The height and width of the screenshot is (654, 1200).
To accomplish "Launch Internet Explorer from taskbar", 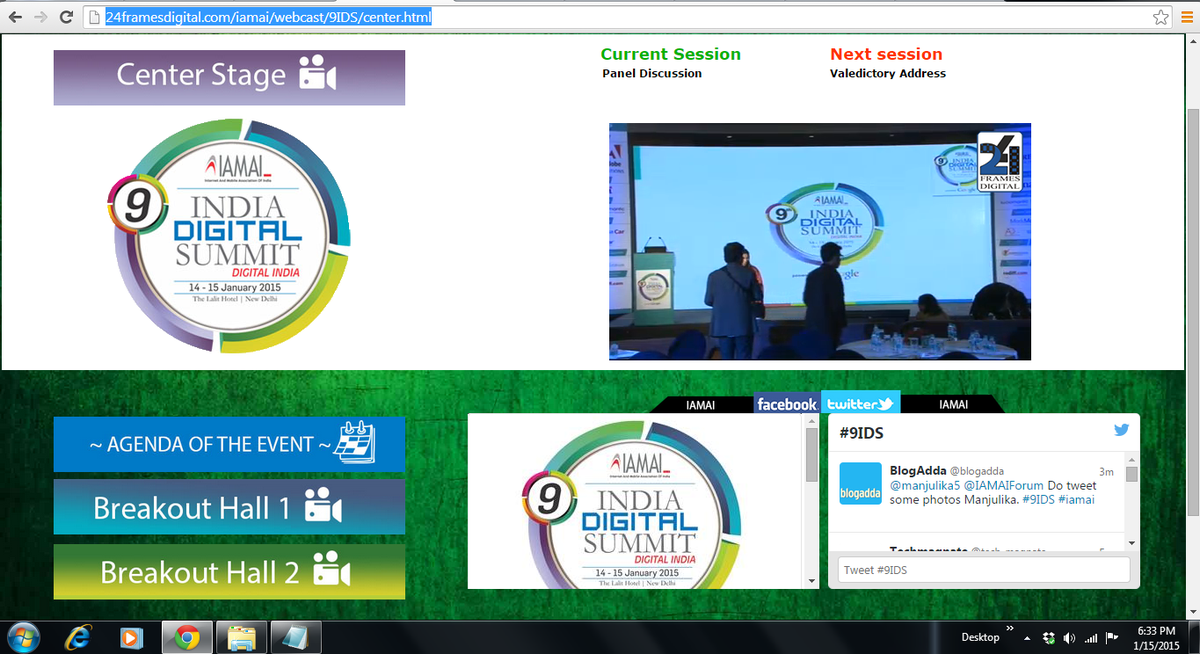I will click(x=78, y=636).
